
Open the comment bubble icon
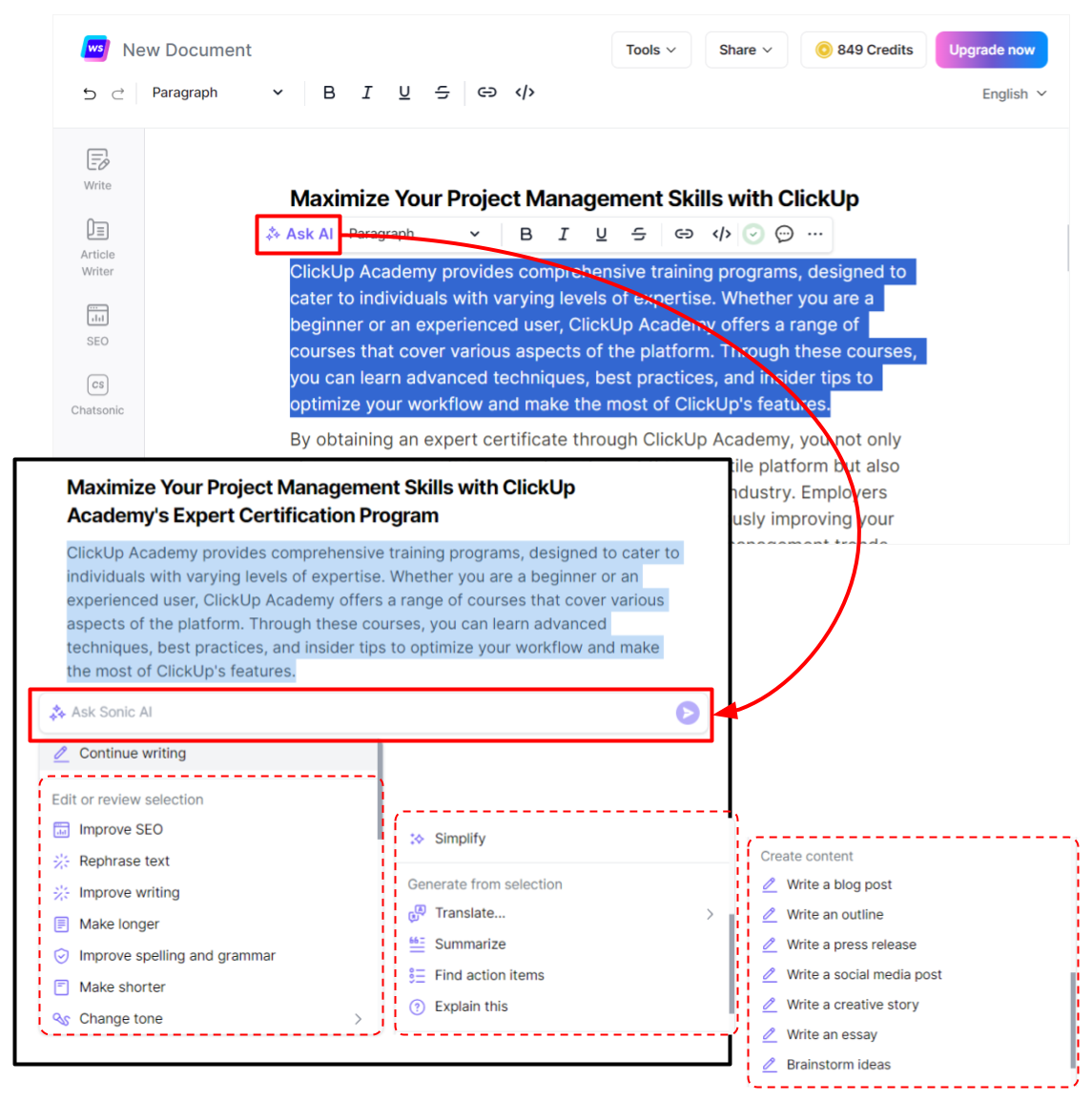[784, 234]
